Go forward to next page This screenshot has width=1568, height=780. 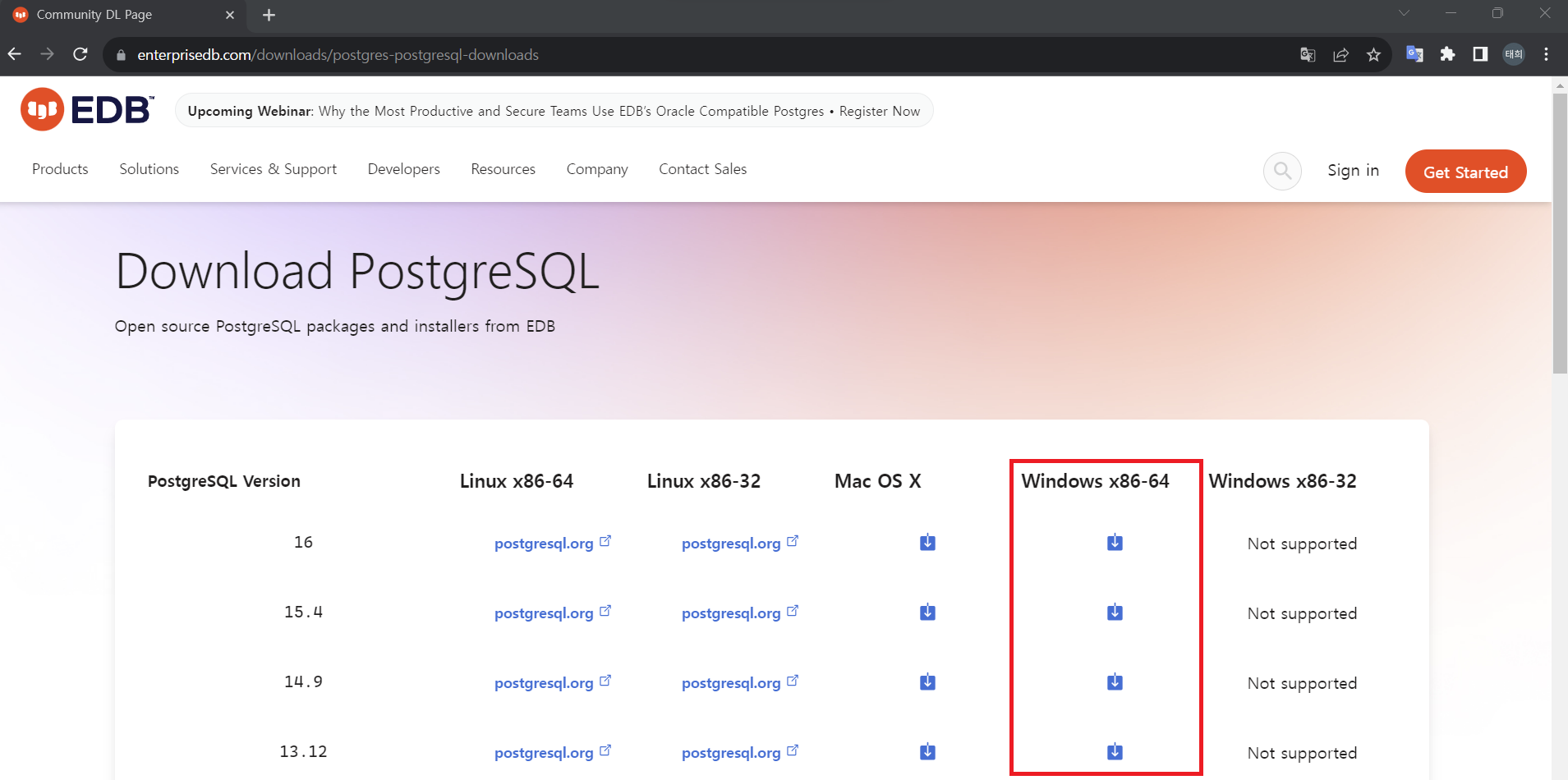click(x=48, y=54)
